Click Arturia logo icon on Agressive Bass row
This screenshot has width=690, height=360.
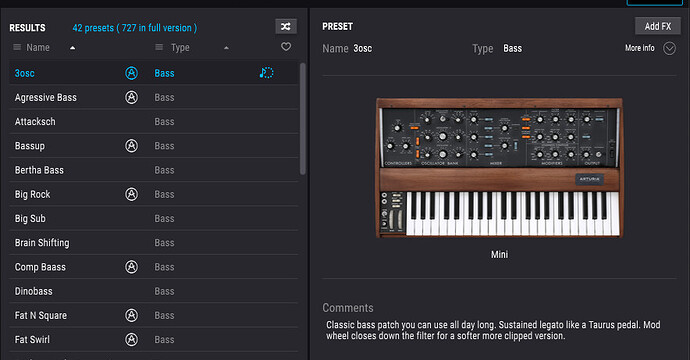[x=131, y=97]
